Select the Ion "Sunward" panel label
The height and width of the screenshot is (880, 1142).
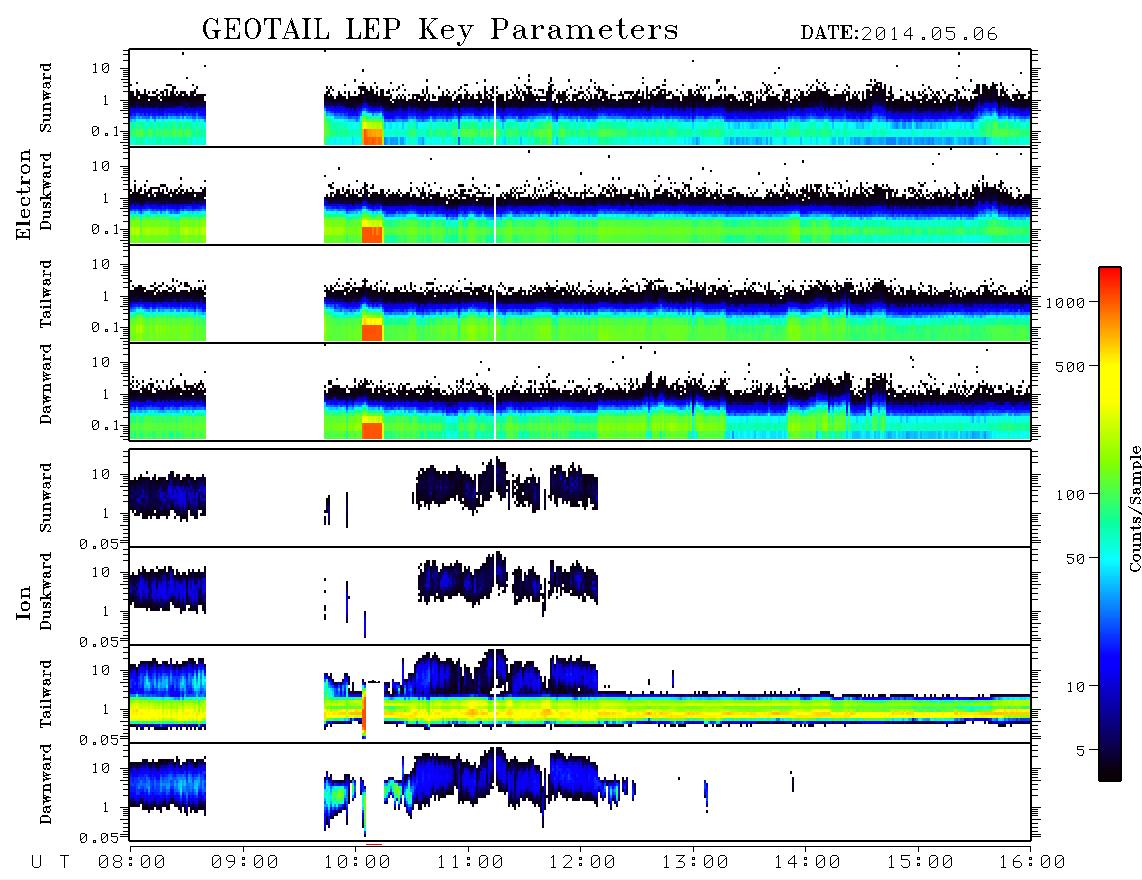pyautogui.click(x=46, y=498)
